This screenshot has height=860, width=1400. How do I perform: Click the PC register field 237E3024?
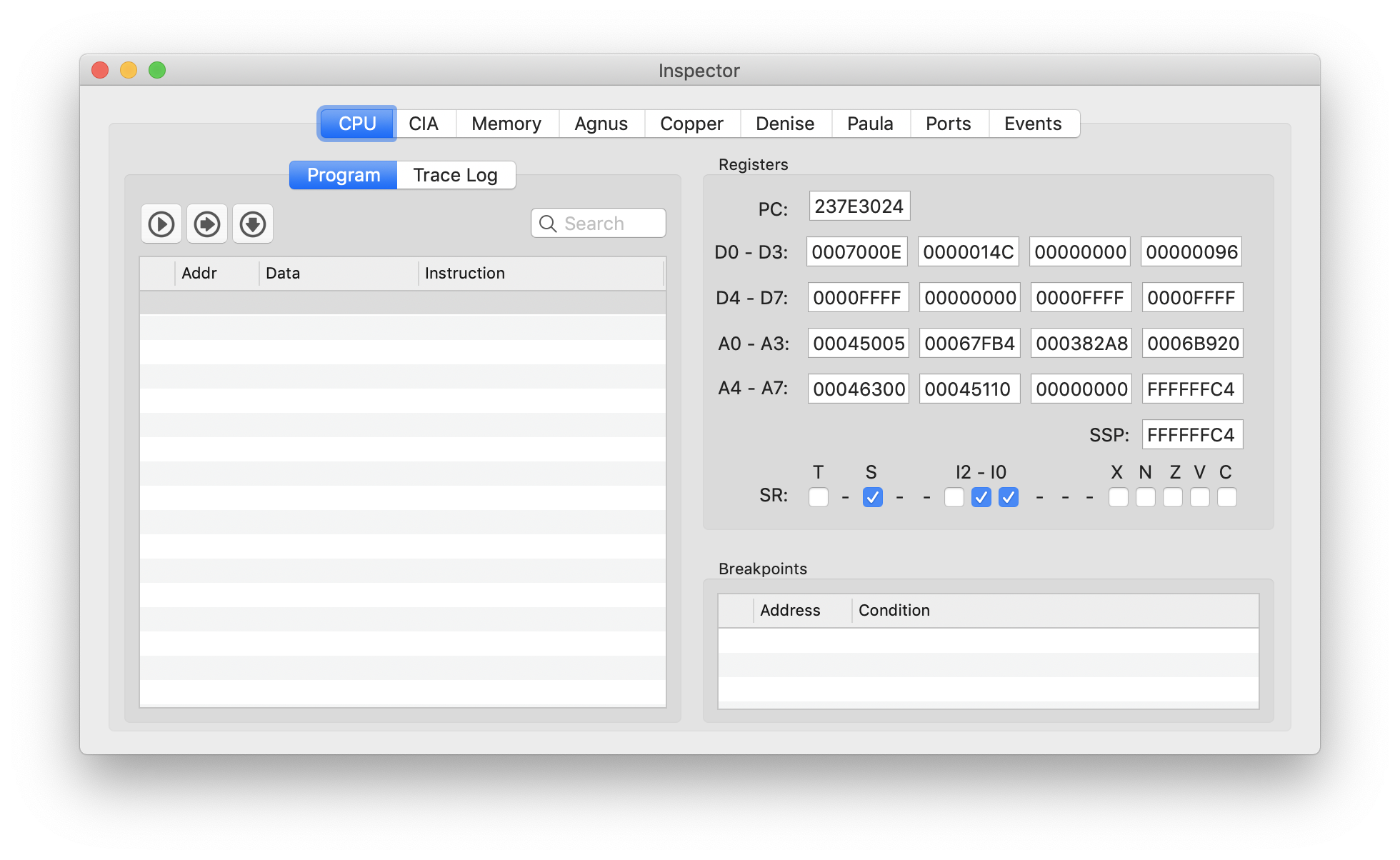[859, 206]
